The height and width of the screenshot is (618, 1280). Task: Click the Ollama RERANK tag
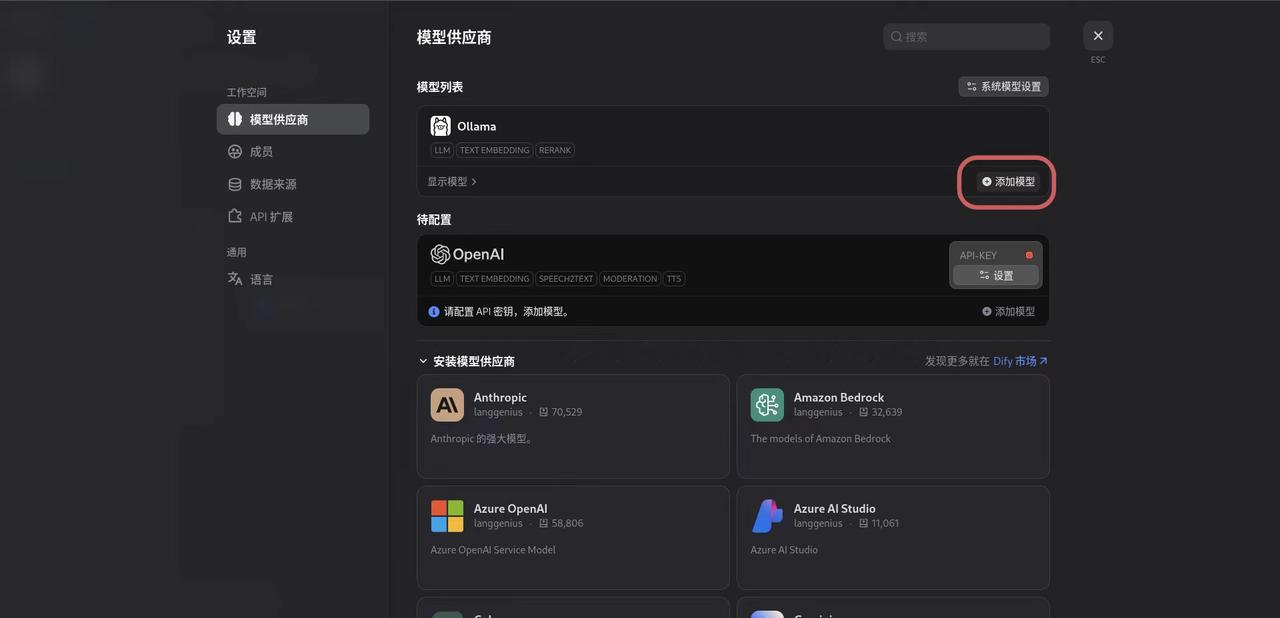click(x=555, y=151)
